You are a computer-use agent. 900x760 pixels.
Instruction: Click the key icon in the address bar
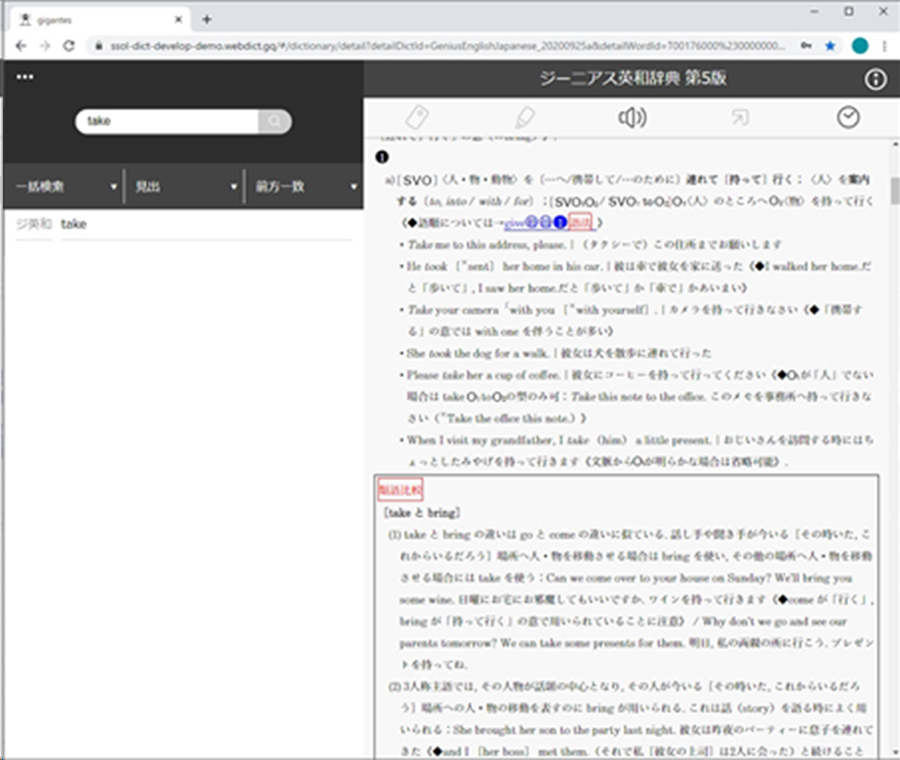806,46
